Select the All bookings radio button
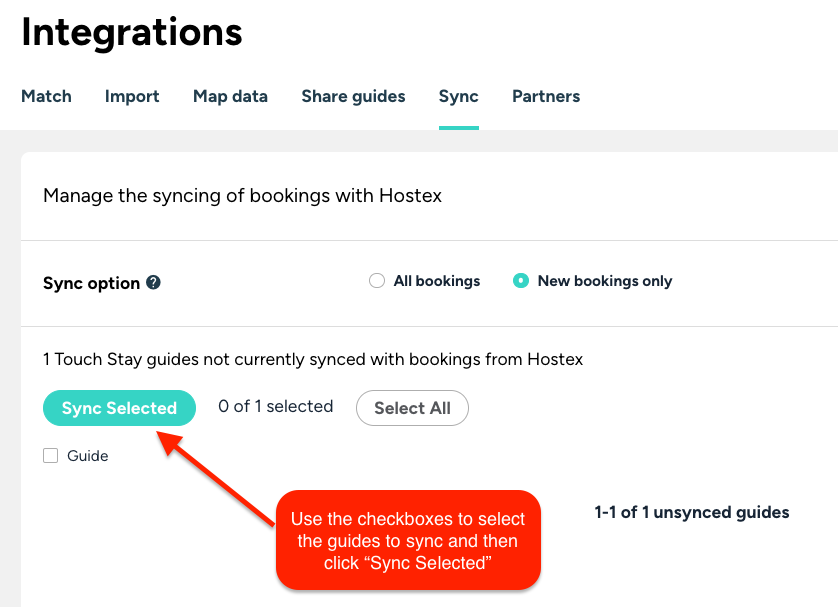Image resolution: width=838 pixels, height=607 pixels. click(x=377, y=281)
